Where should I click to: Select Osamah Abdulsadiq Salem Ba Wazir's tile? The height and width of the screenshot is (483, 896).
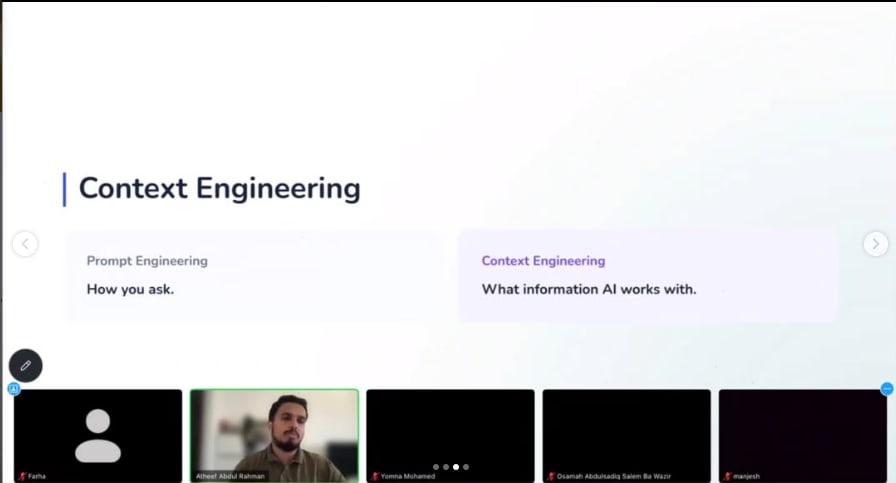coord(627,436)
